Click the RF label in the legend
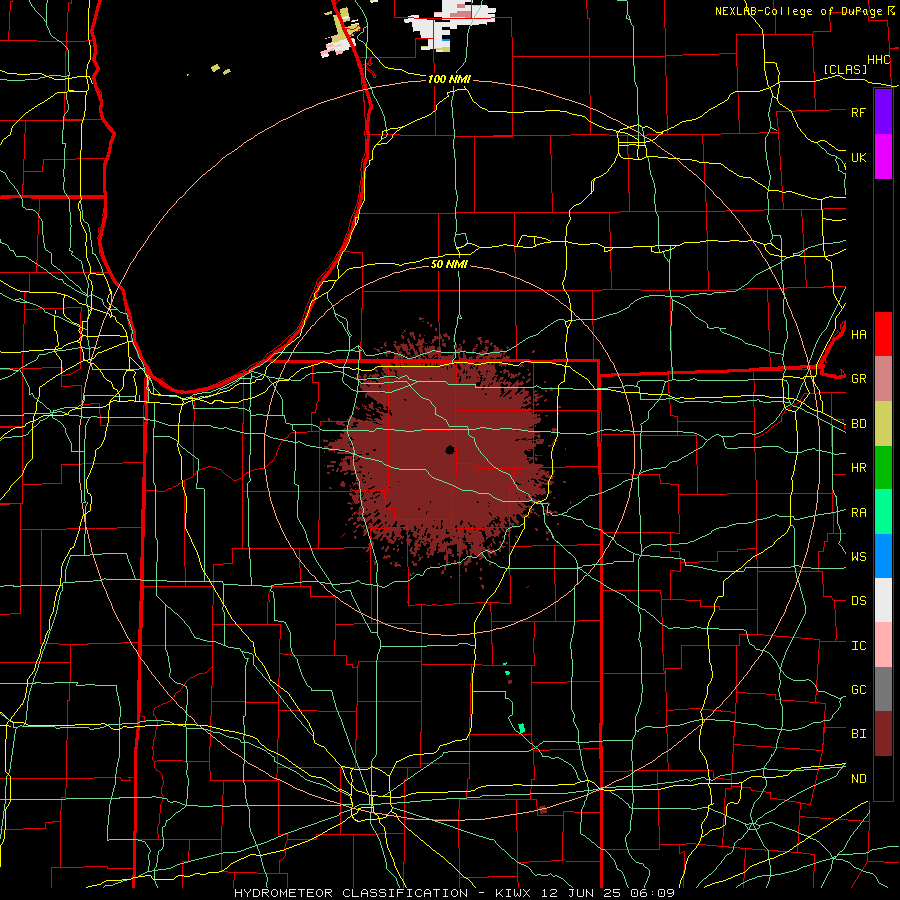Viewport: 900px width, 900px height. pos(858,112)
